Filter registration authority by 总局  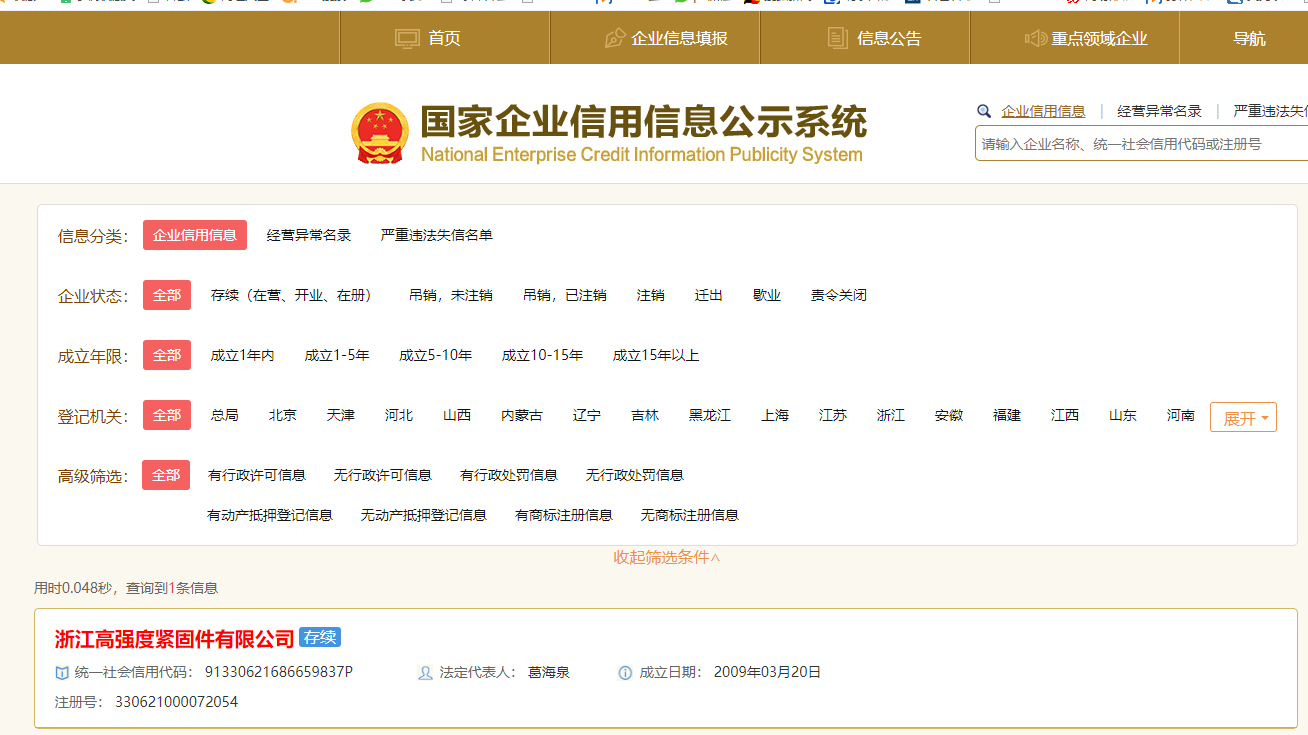click(225, 415)
